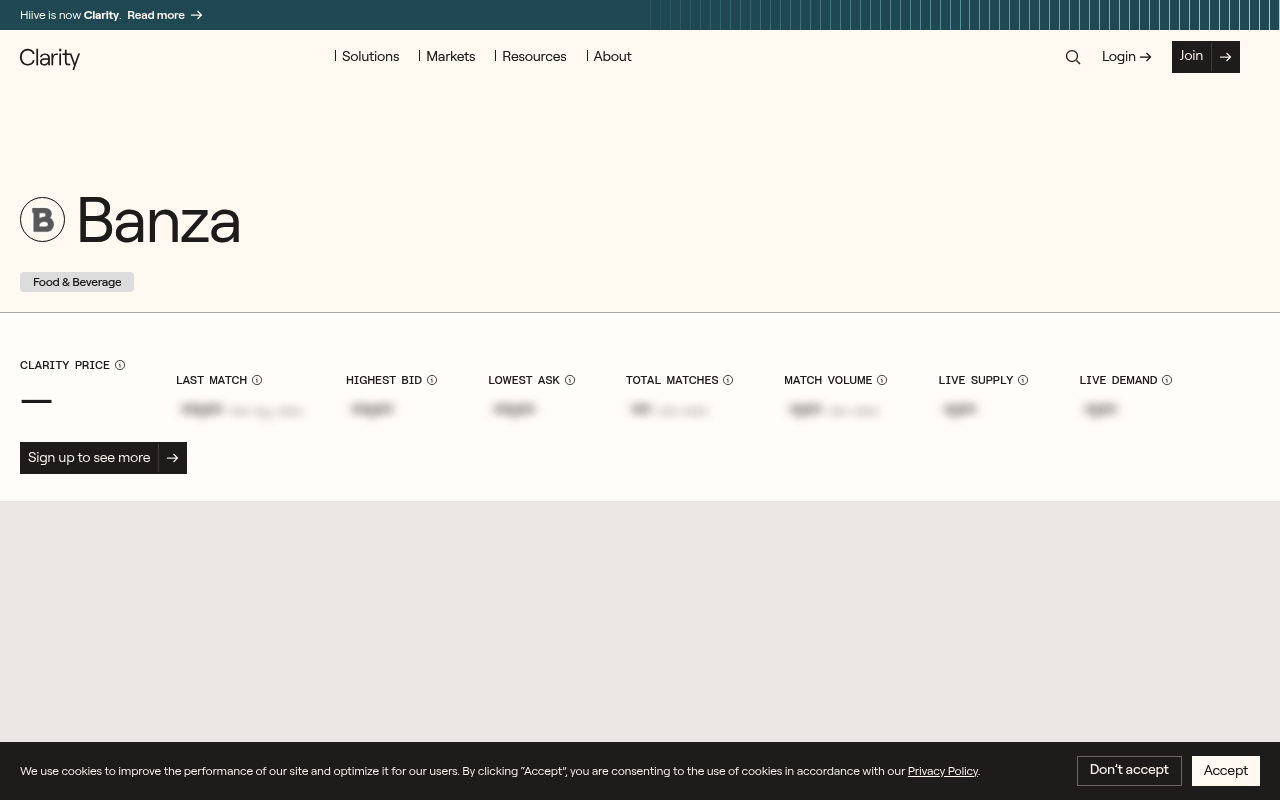This screenshot has height=800, width=1280.
Task: Click the LAST MATCH label
Action: pos(212,380)
